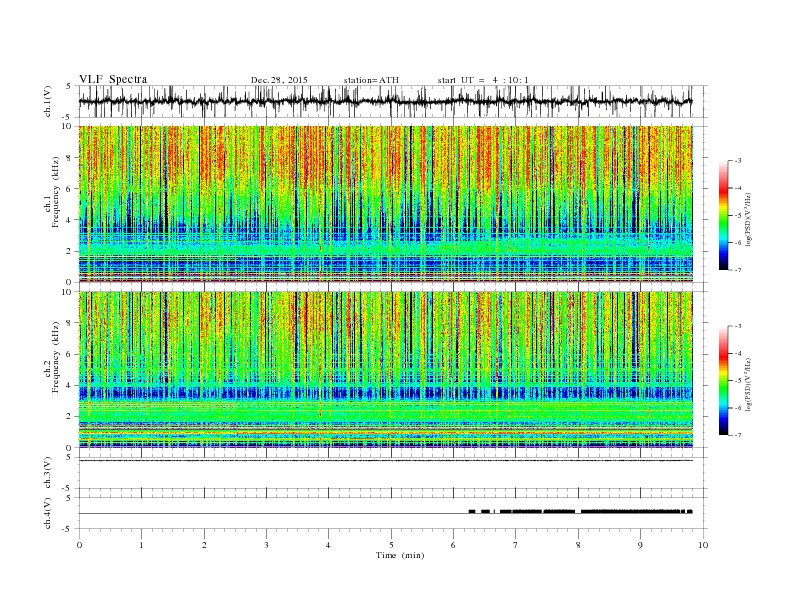
Task: Click the 'start UT = 4:10:1' label
Action: tap(483, 80)
